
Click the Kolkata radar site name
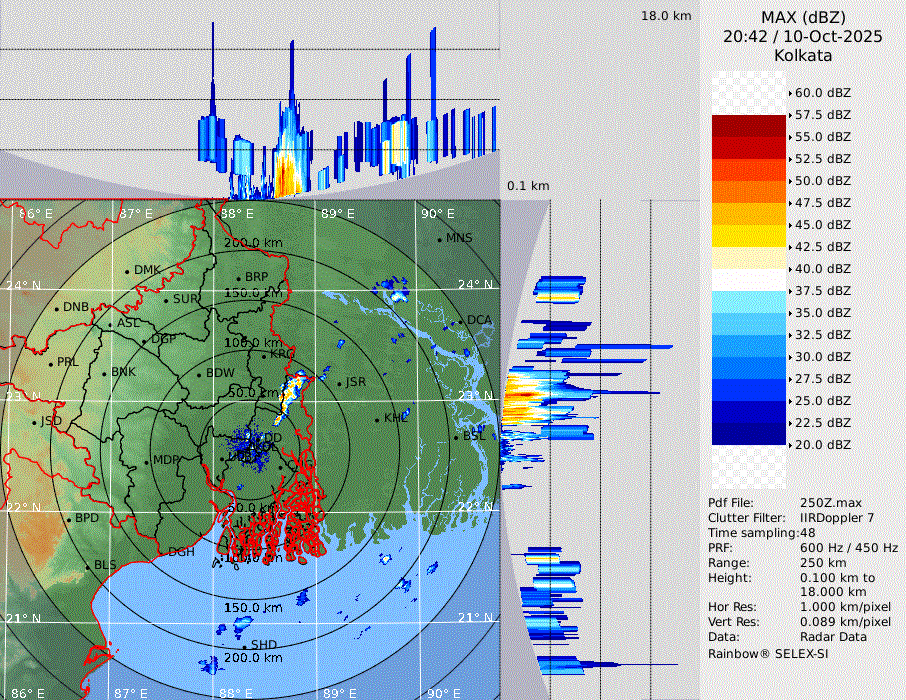coord(803,56)
